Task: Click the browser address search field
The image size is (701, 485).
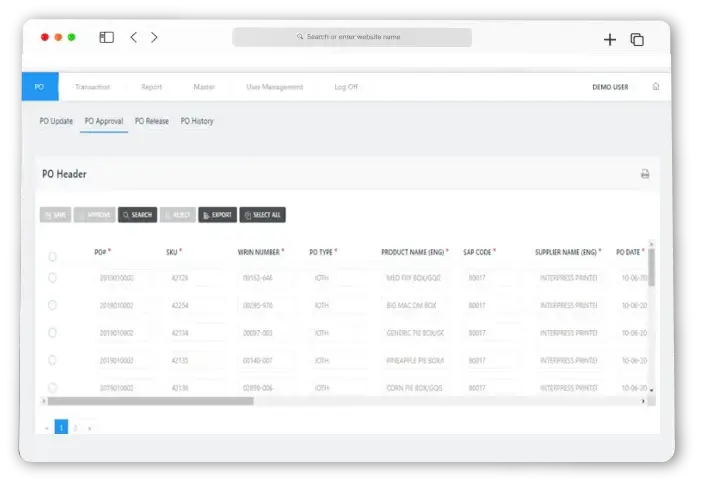Action: click(352, 37)
